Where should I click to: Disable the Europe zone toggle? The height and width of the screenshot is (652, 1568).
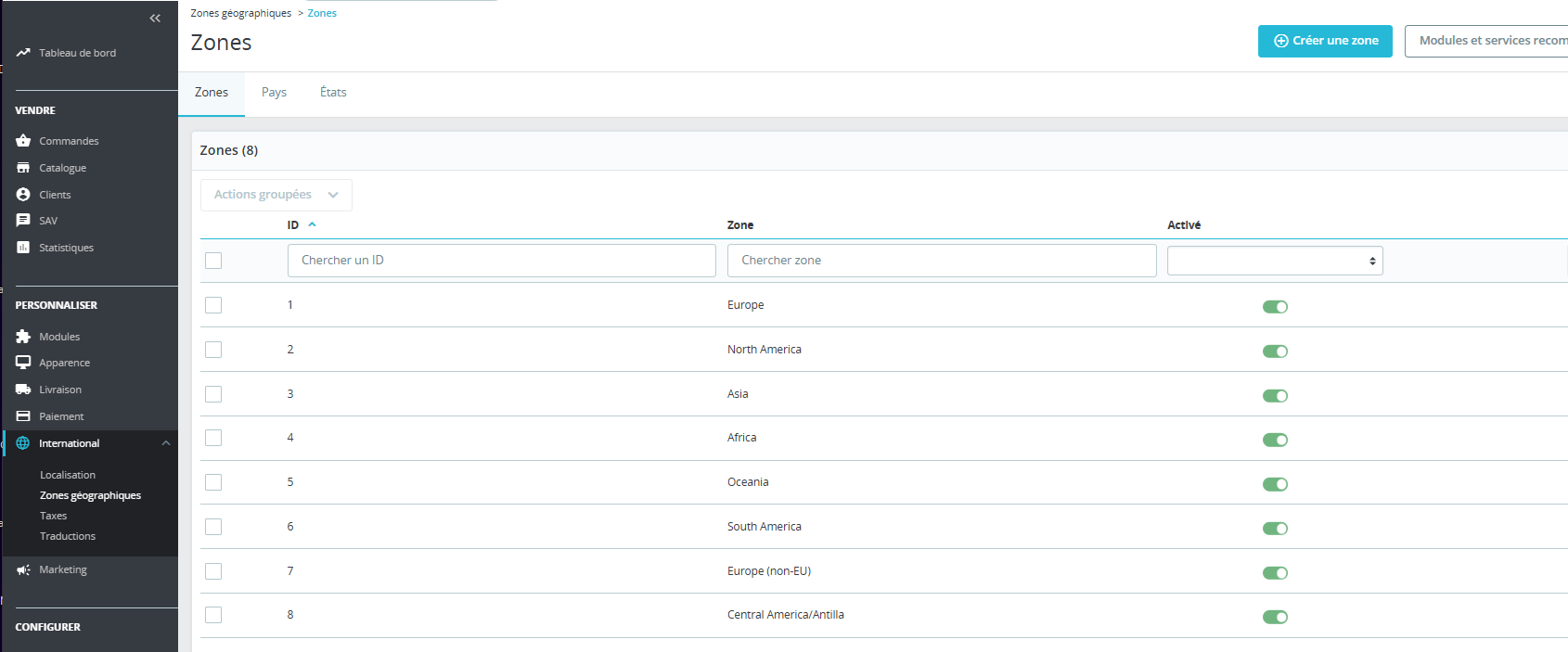(x=1275, y=307)
